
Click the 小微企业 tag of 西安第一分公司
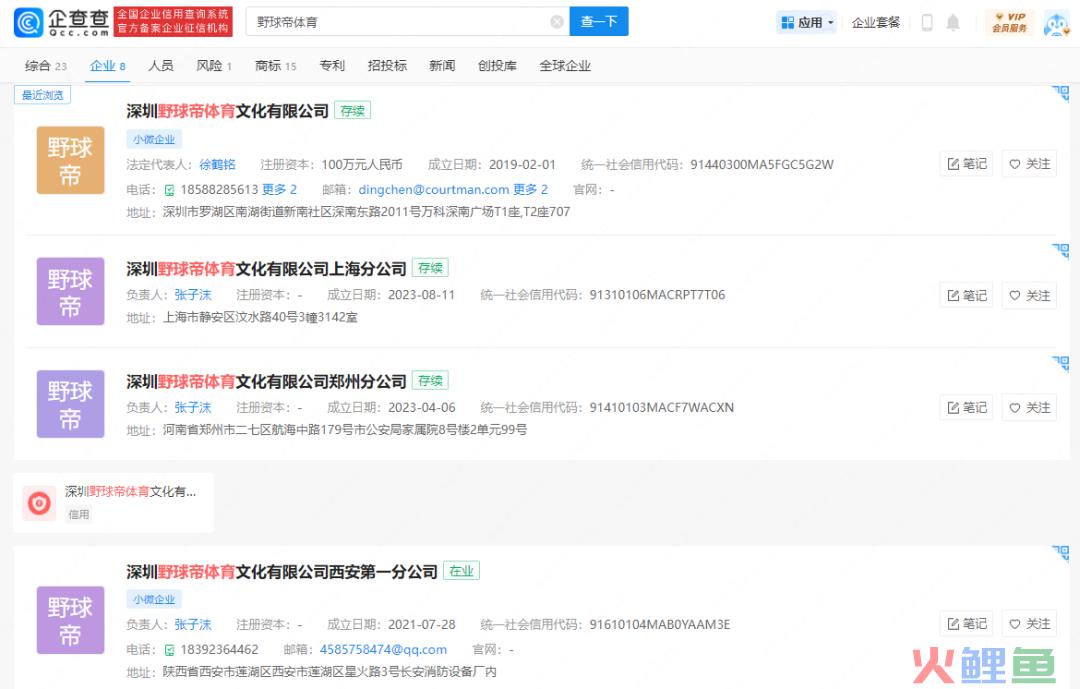coord(154,599)
